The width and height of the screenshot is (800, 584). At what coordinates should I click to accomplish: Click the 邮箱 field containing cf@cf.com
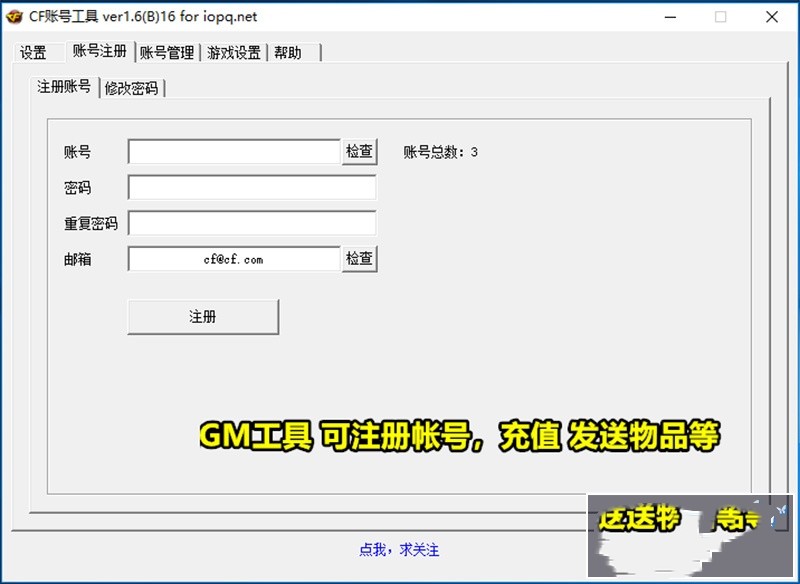click(234, 259)
